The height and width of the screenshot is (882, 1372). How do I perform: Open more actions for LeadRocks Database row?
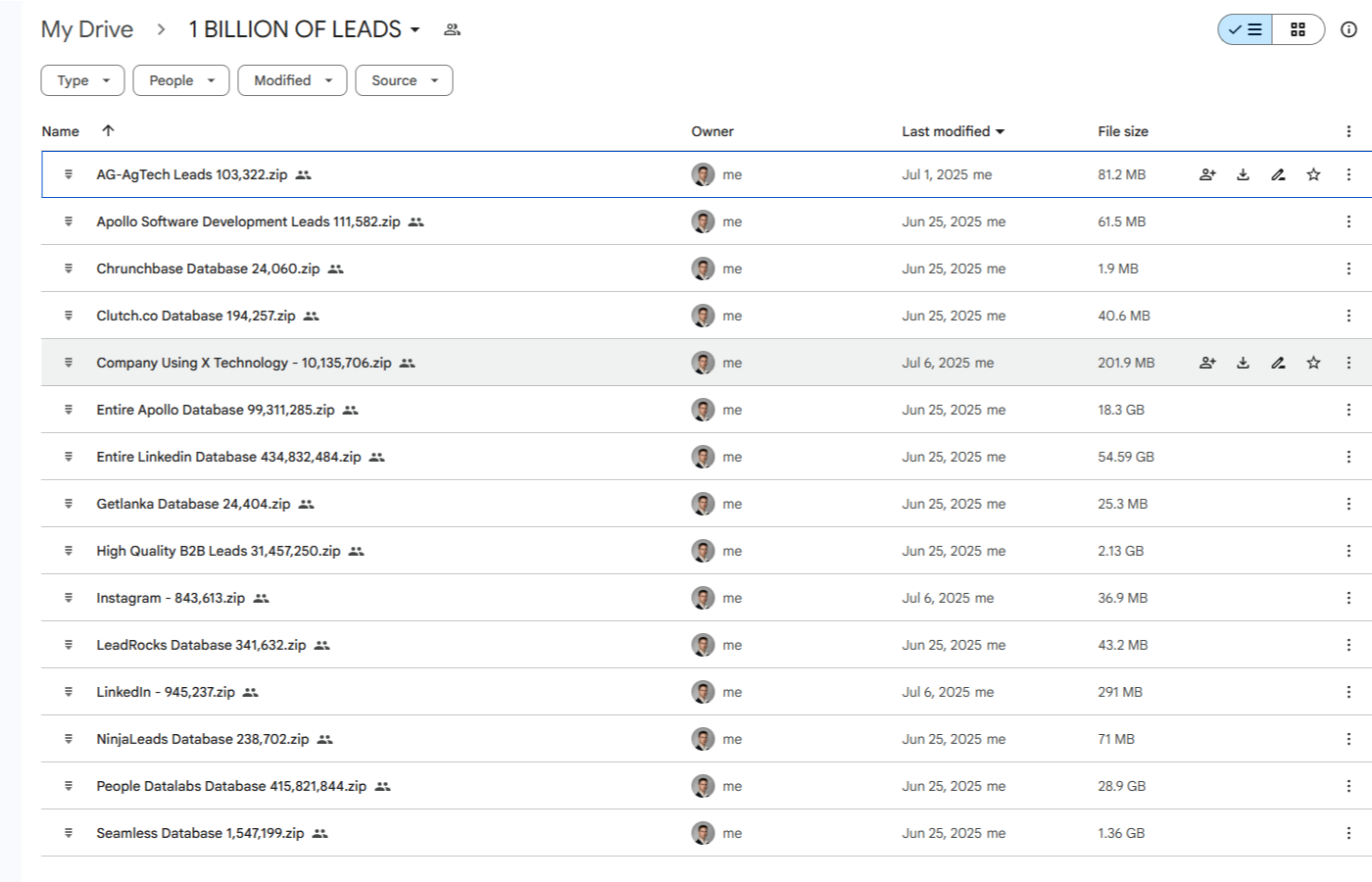tap(1348, 645)
